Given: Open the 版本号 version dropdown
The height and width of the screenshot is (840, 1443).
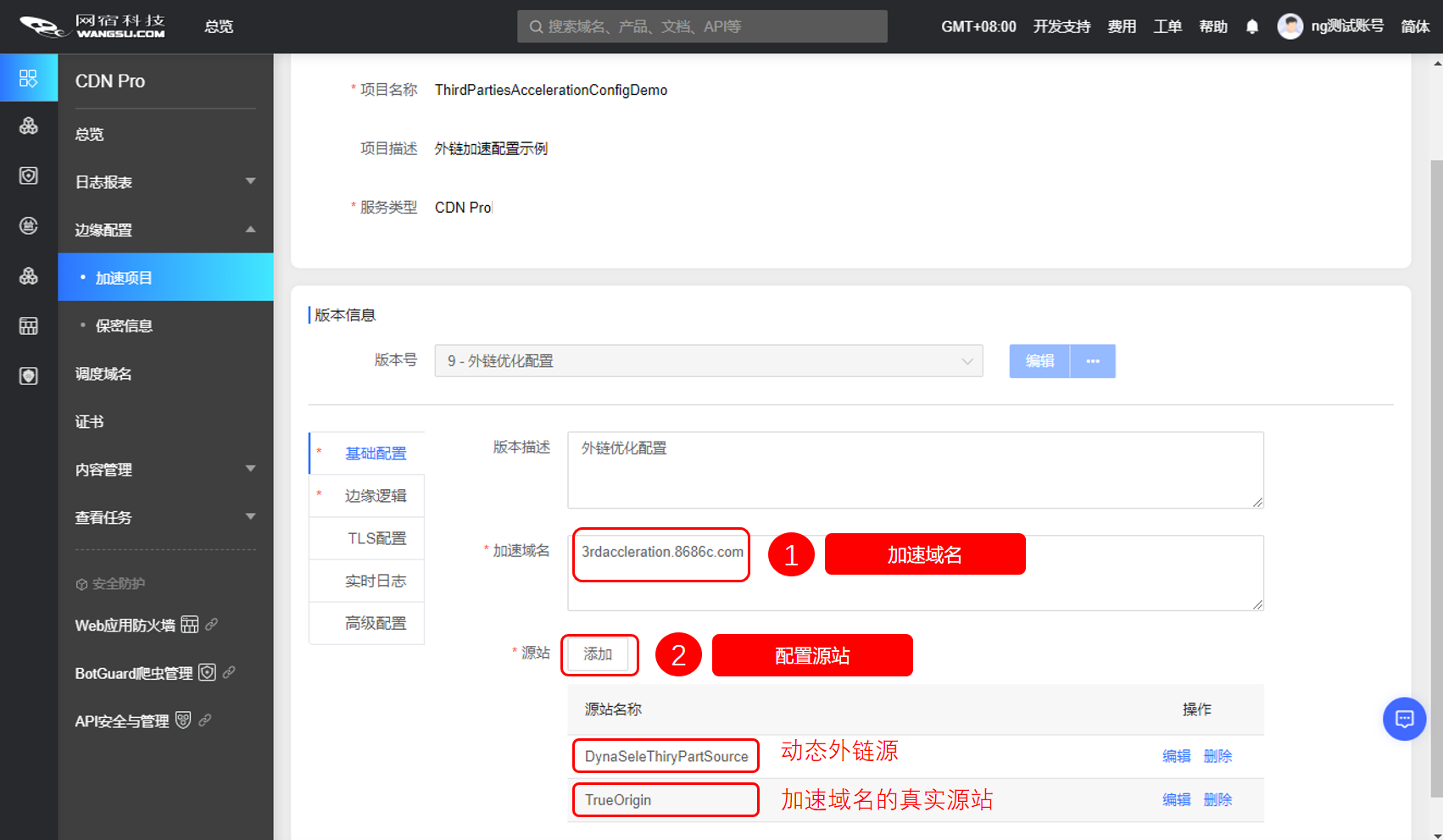Looking at the screenshot, I should [709, 361].
